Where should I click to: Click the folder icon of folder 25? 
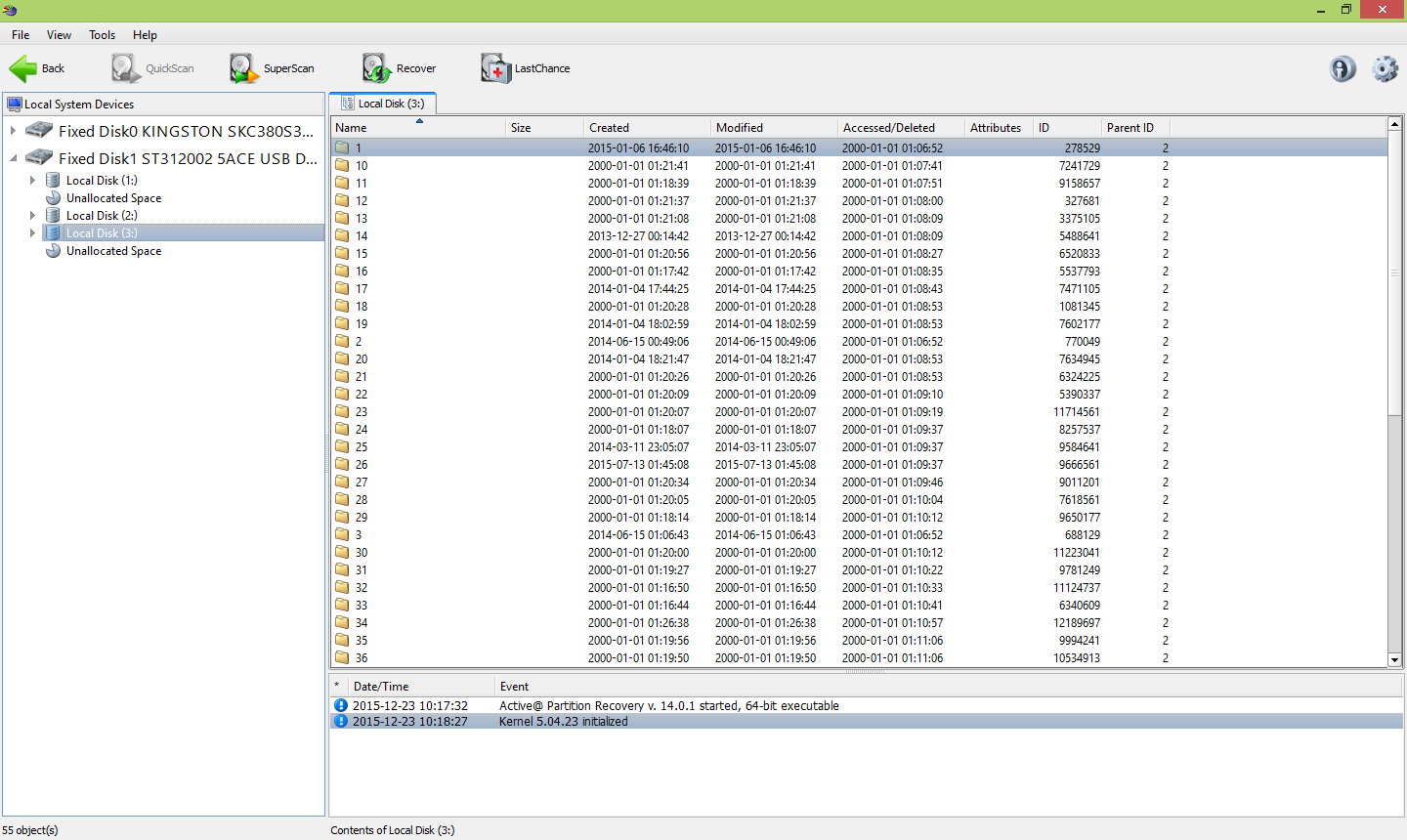342,447
